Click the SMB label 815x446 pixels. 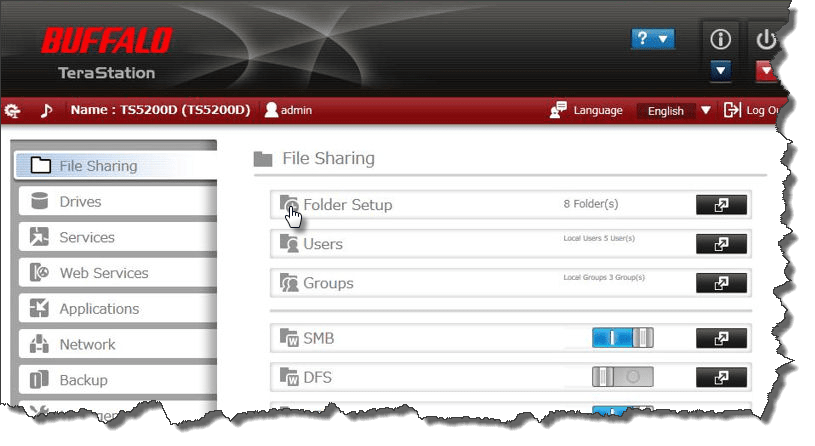click(319, 338)
